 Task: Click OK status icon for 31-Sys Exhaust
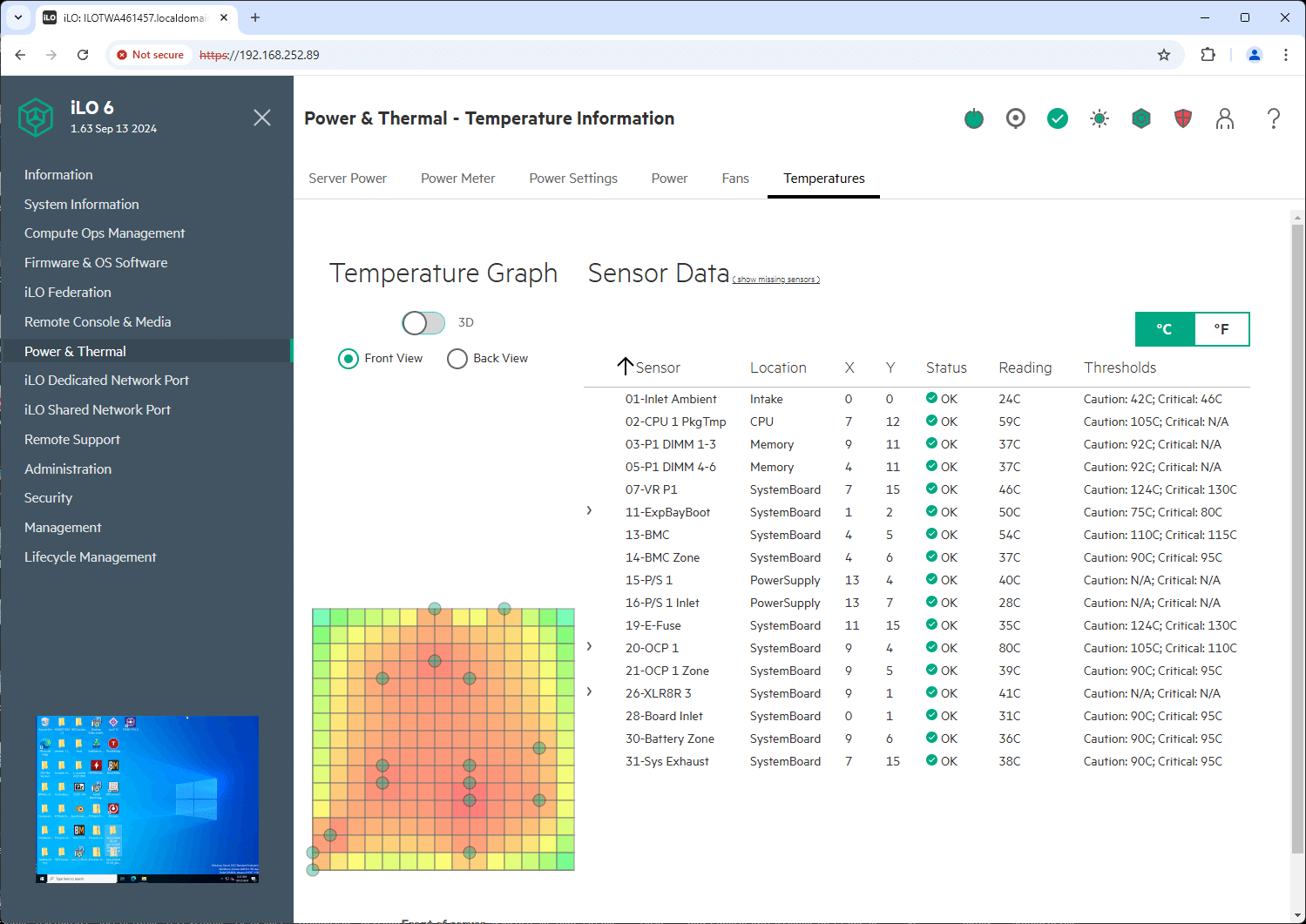tap(931, 760)
